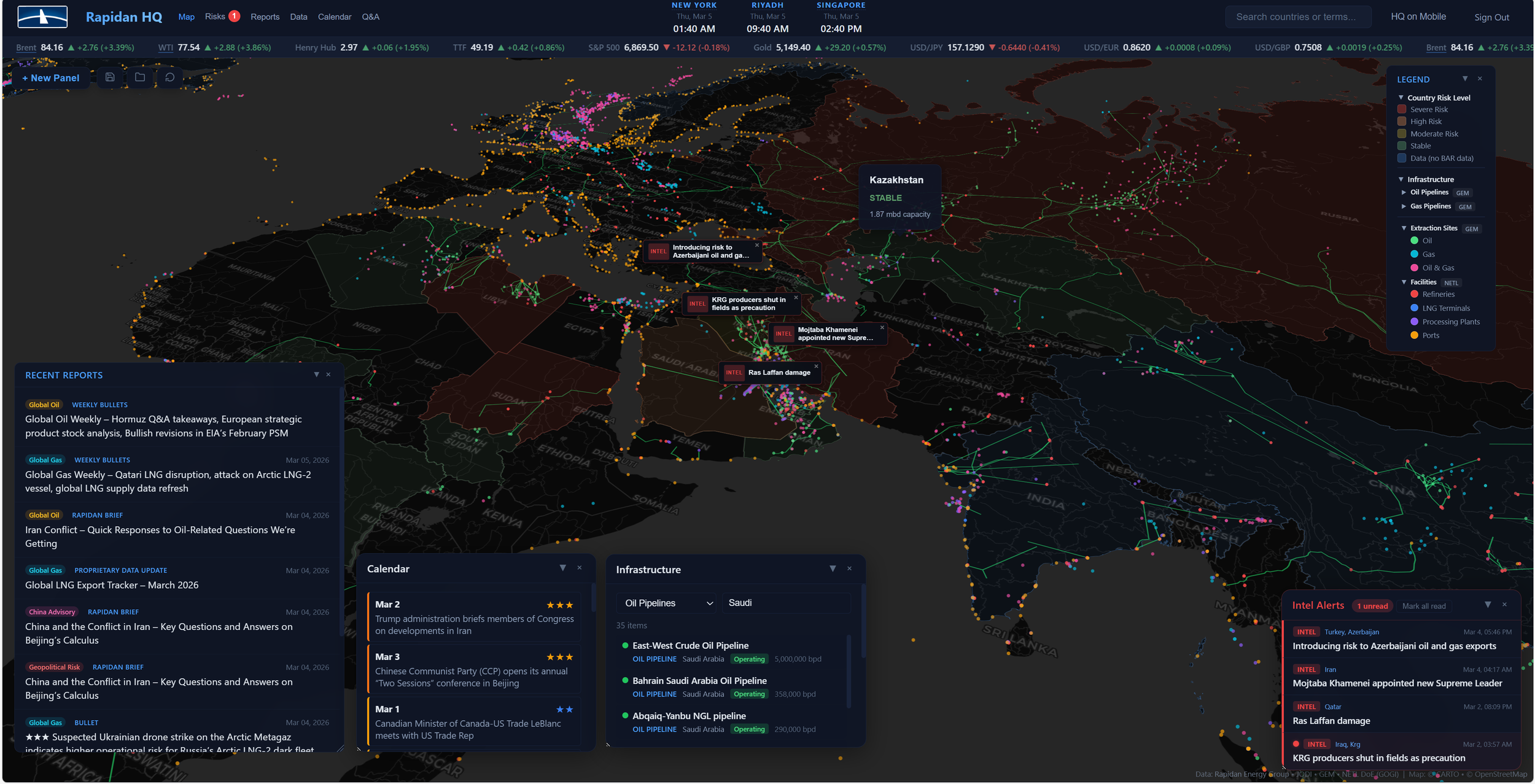Click the reset refresh layout icon
This screenshot has height=784, width=1535.
pos(170,77)
